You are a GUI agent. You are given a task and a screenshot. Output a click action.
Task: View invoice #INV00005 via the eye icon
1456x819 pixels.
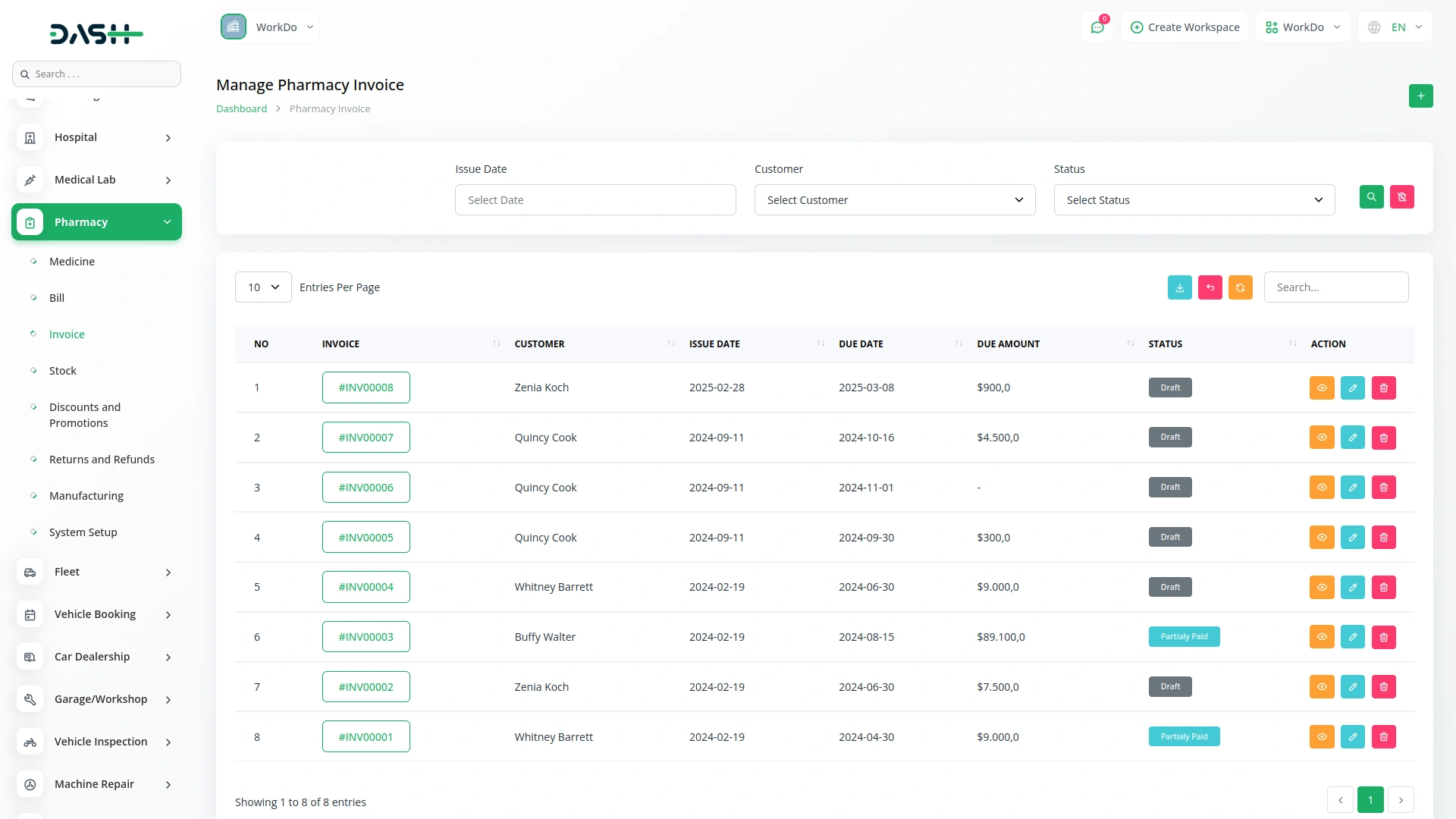(x=1321, y=538)
